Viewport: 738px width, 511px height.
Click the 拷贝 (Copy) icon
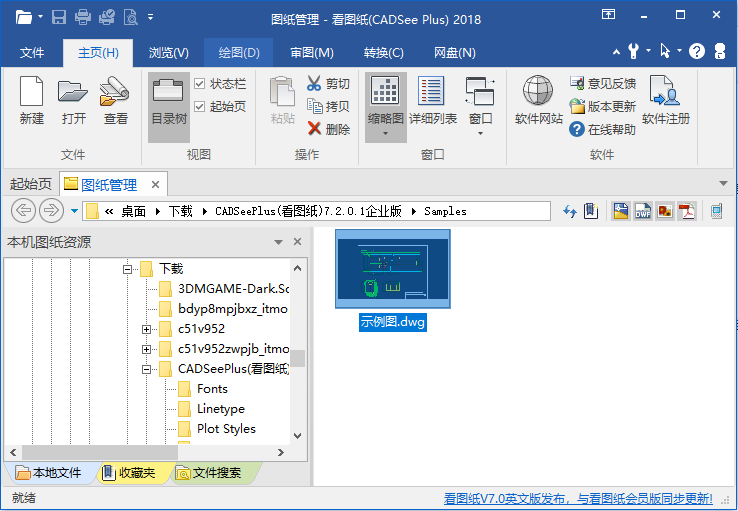coord(314,106)
